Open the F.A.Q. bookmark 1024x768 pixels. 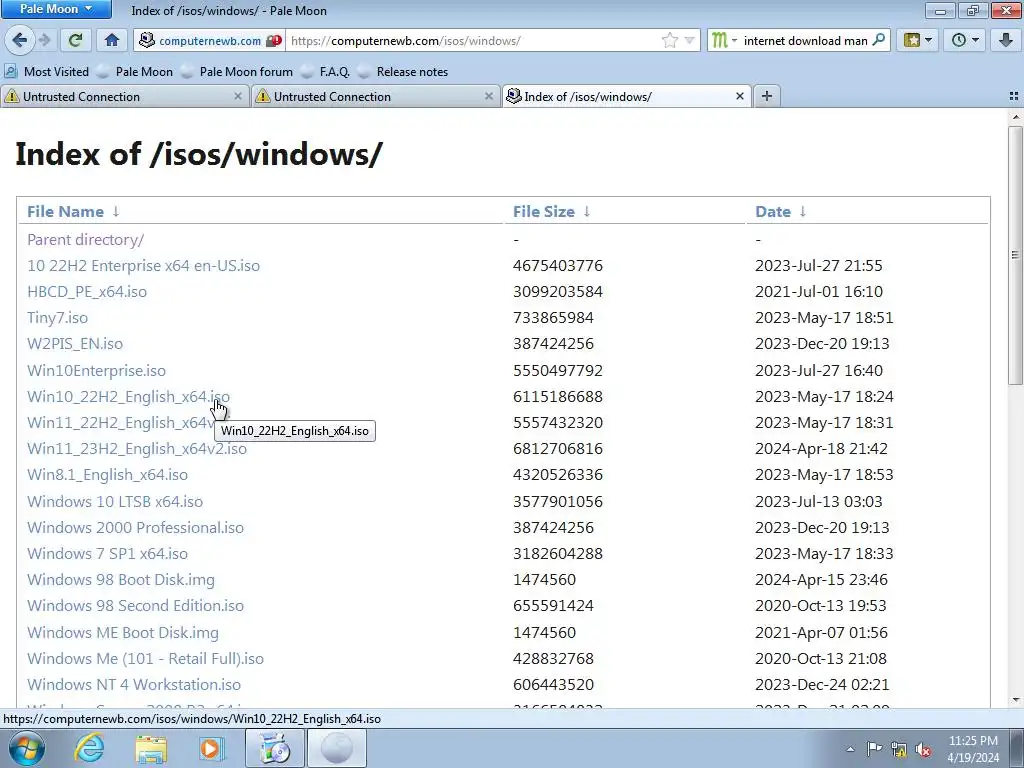pos(326,72)
